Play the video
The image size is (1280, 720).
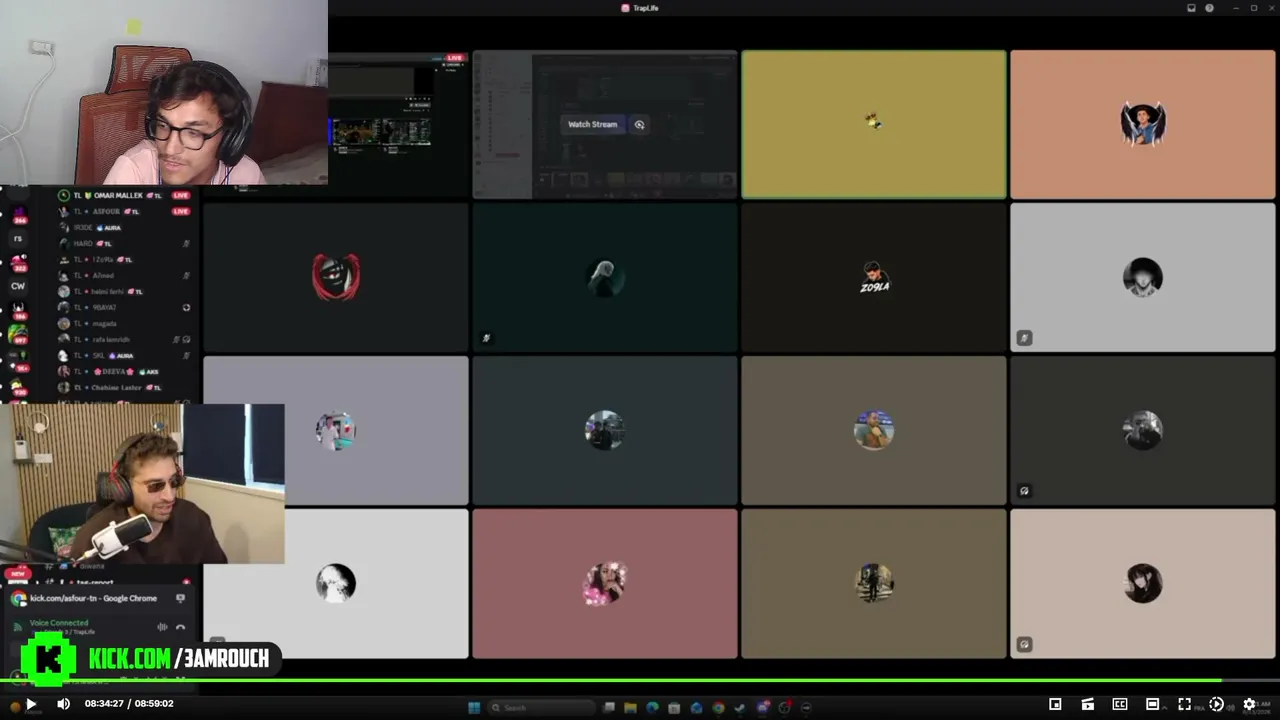pyautogui.click(x=31, y=704)
